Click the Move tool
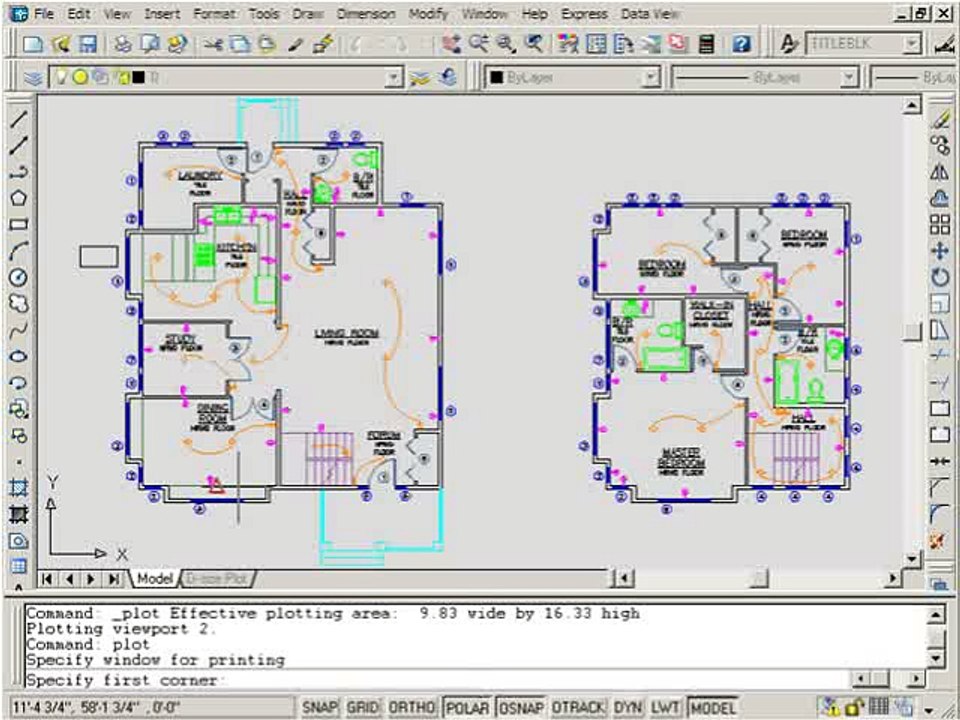The image size is (960, 720). [940, 250]
